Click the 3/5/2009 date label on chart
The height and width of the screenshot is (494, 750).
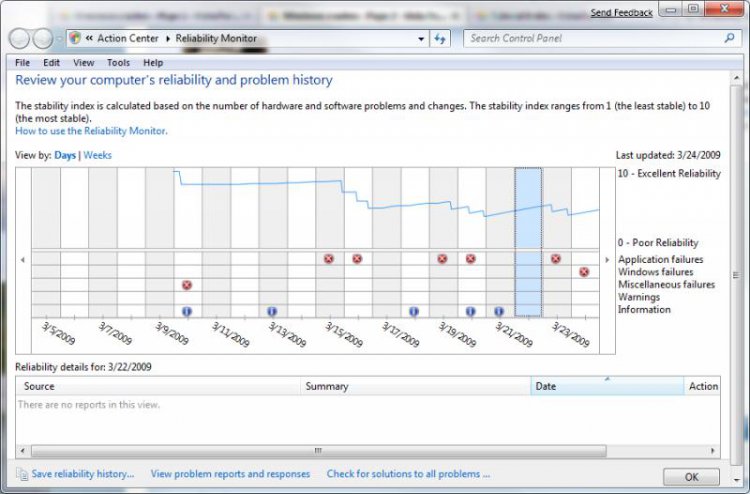click(58, 333)
